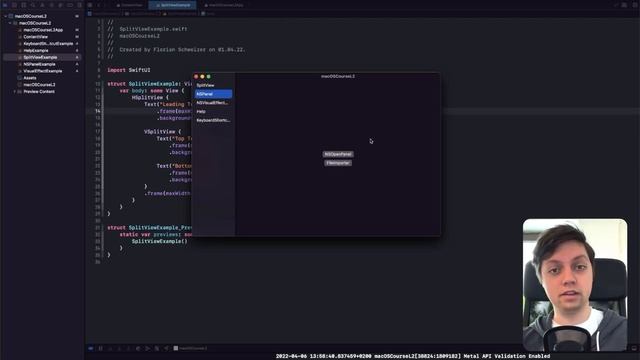The image size is (640, 360).
Task: Click 'SplitViewExample()' preview call line
Action: [159, 241]
